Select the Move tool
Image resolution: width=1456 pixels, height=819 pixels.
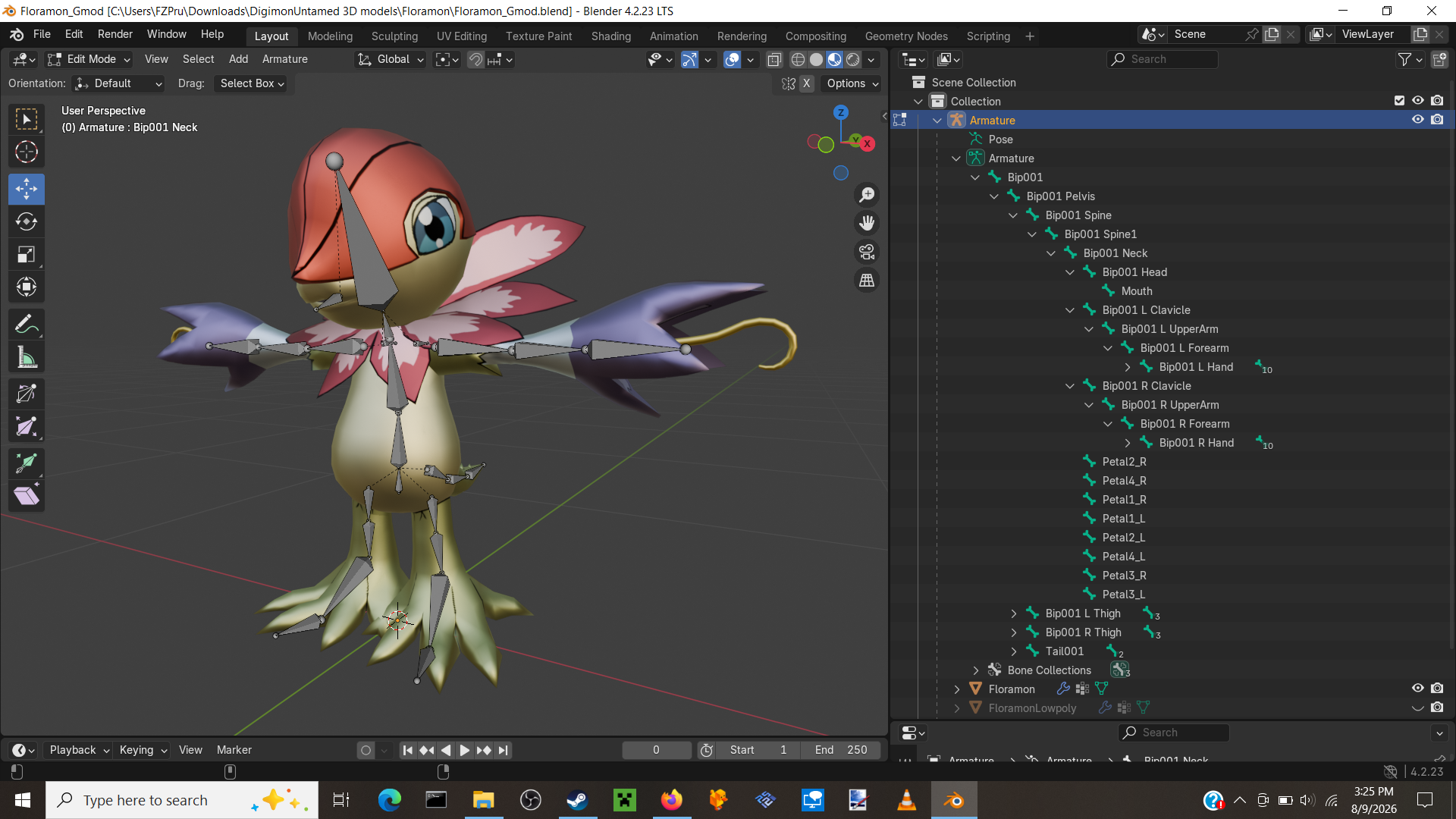pos(27,189)
